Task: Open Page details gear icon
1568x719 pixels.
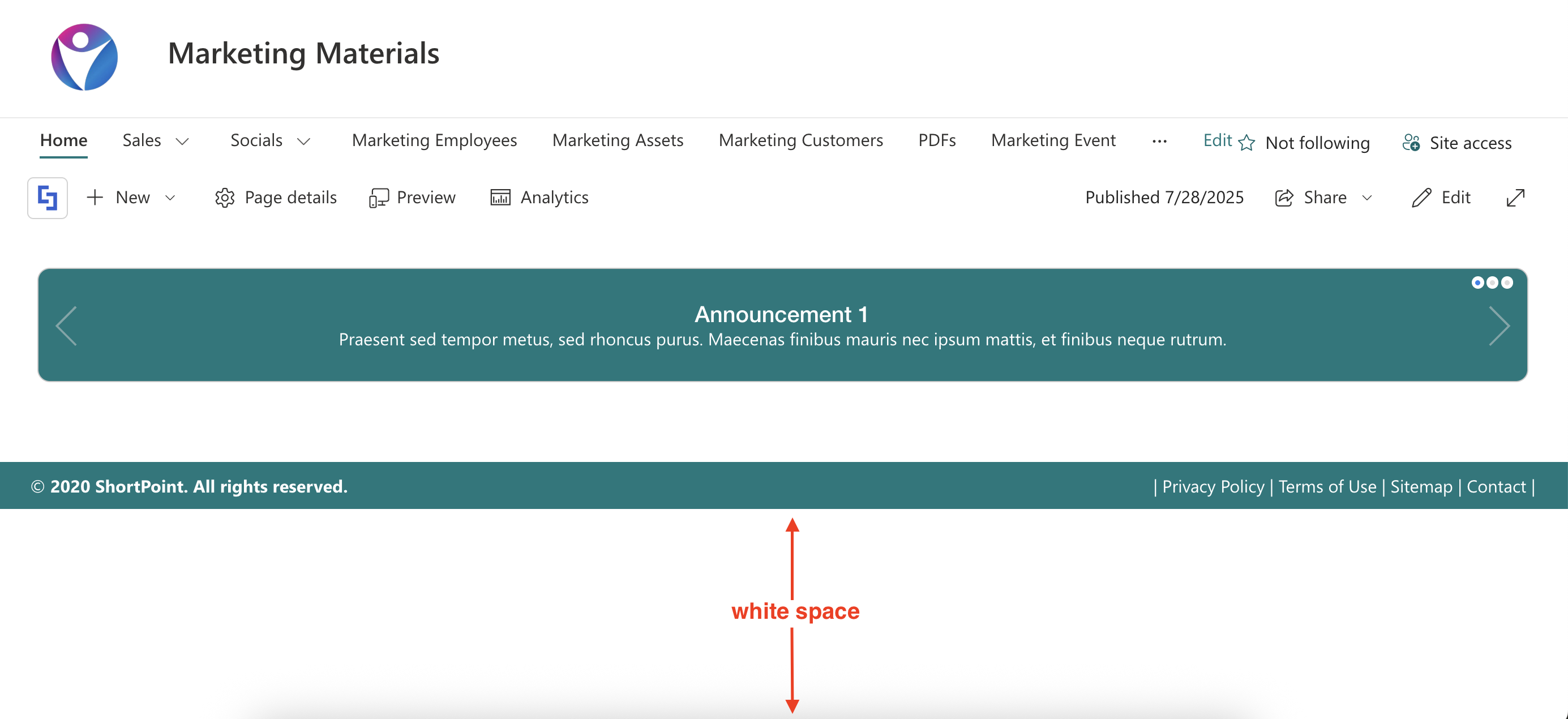Action: coord(225,198)
